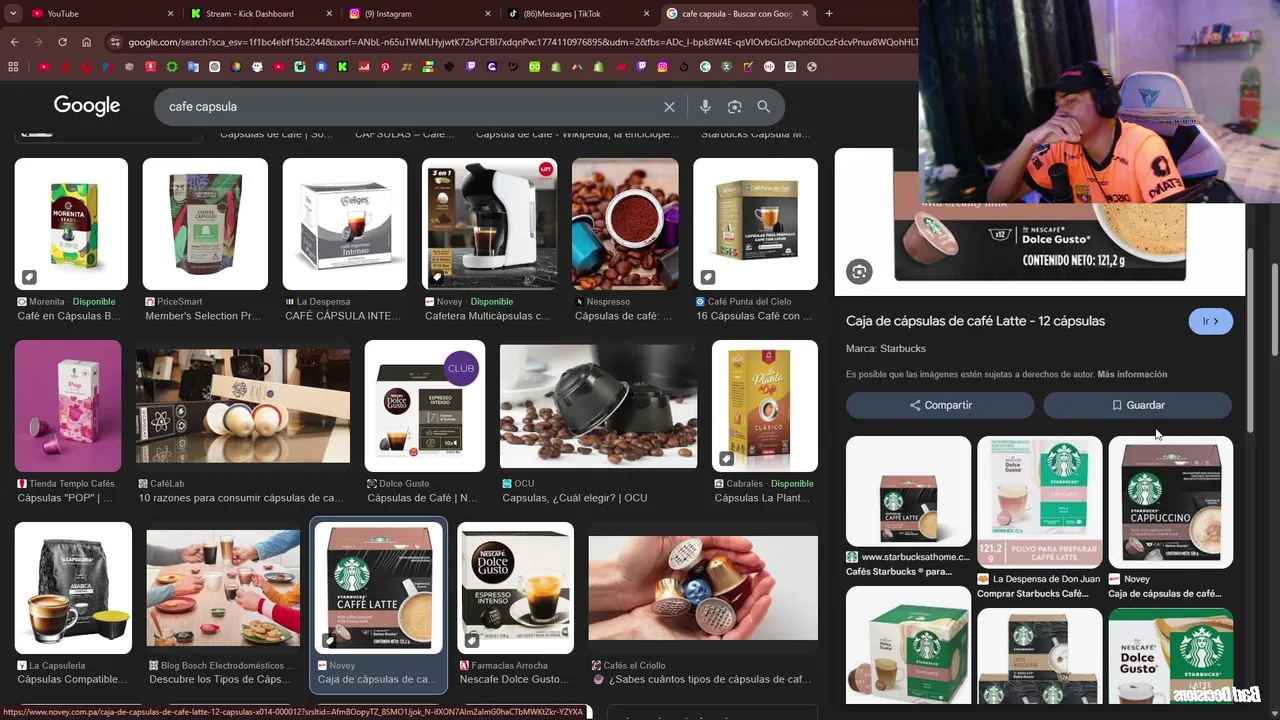Open Nespresso coffee beans image
Screen dimensions: 1280x720
coord(625,224)
